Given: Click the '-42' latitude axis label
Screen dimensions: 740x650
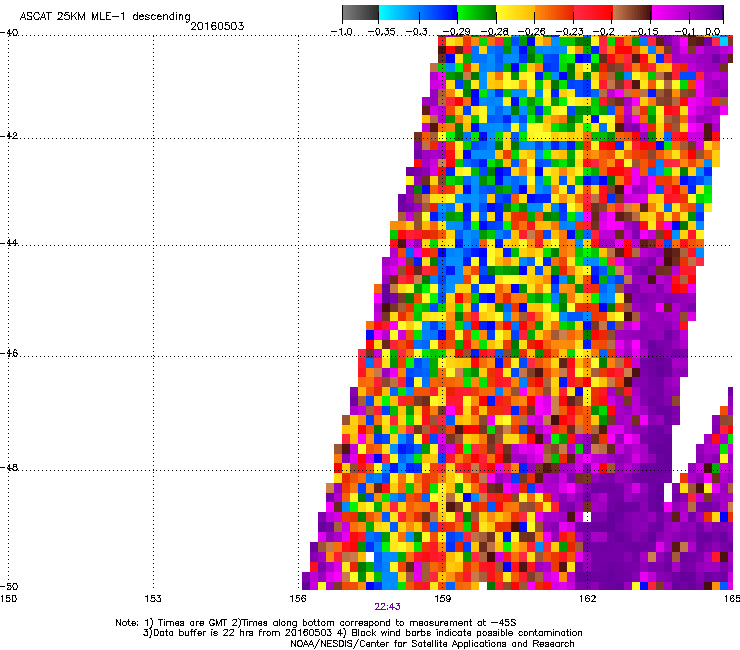Looking at the screenshot, I should 9,136.
